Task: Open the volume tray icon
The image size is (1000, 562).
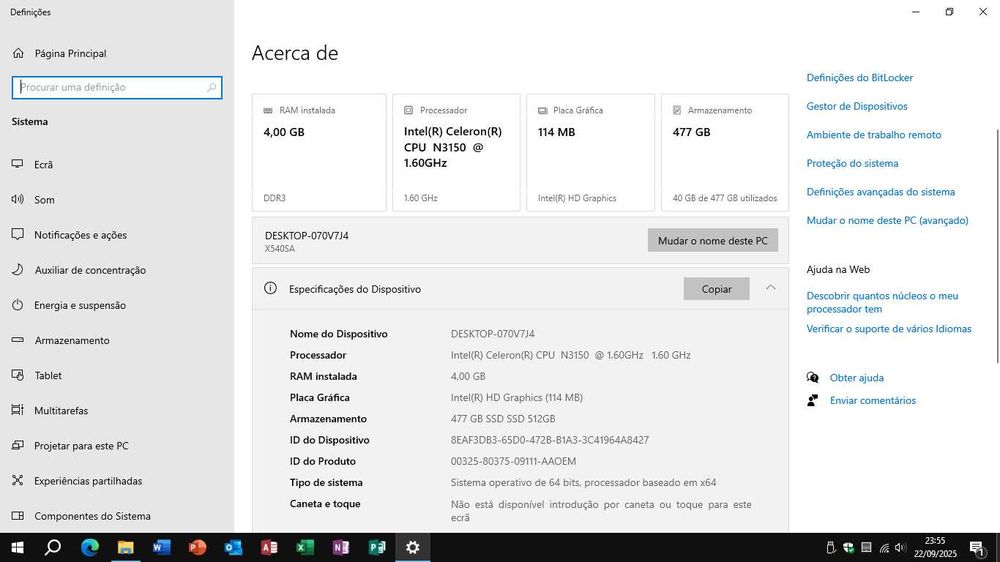Action: point(901,547)
